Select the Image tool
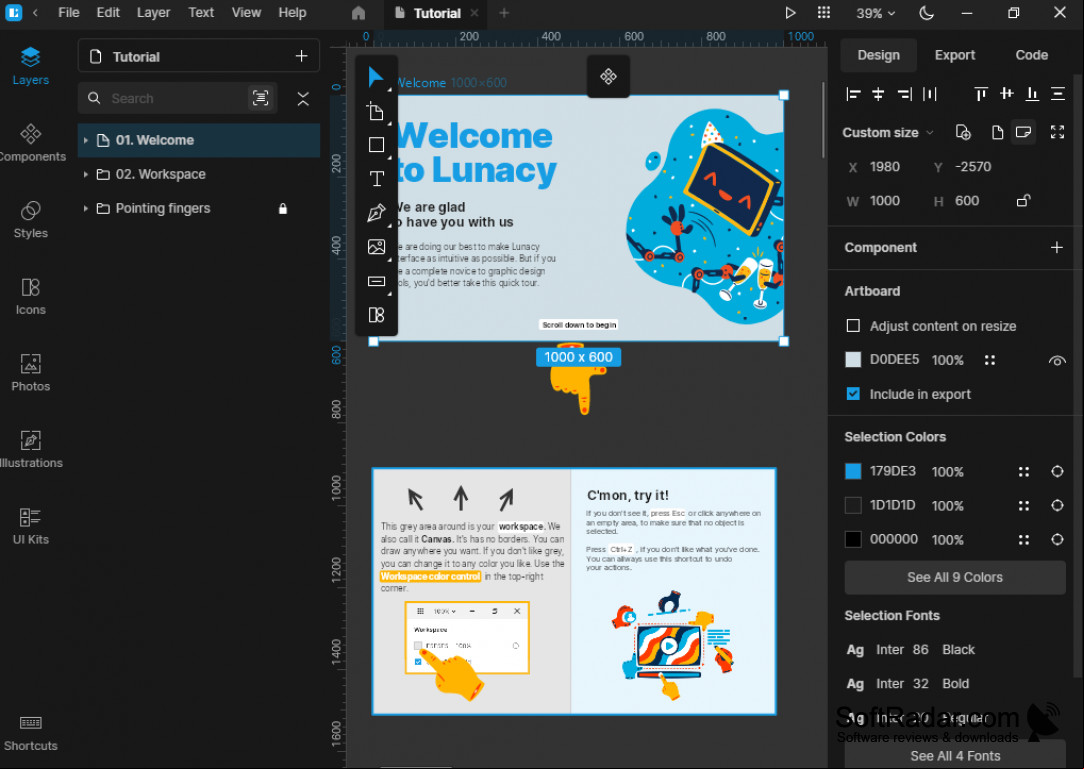The width and height of the screenshot is (1084, 769). (x=376, y=247)
